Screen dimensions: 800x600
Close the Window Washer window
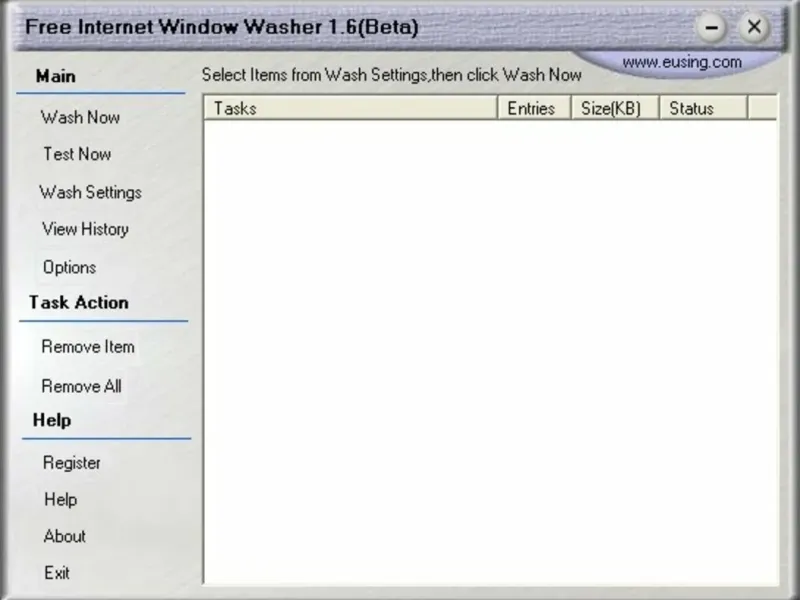coord(754,27)
